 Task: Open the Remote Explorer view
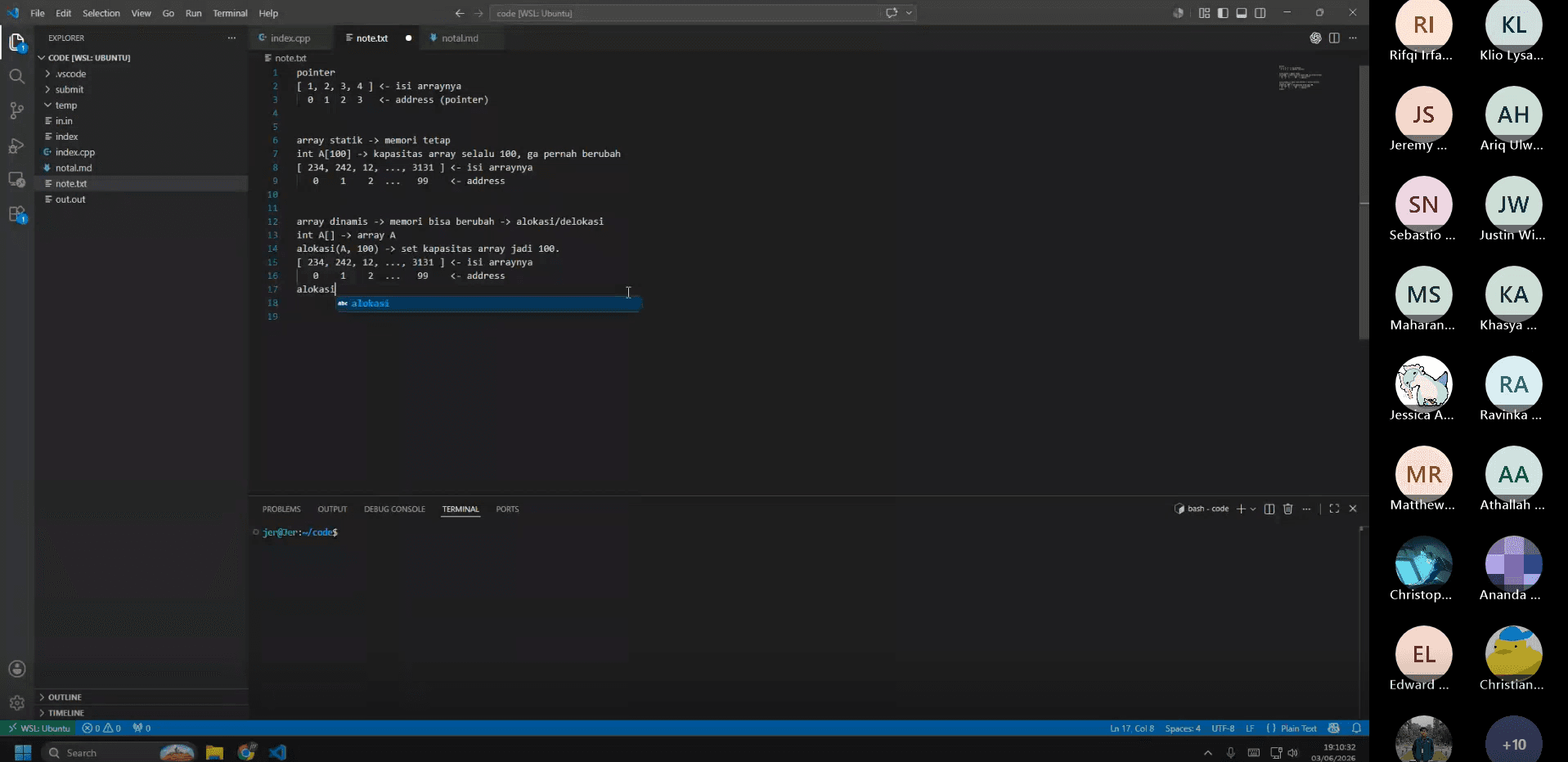point(17,180)
